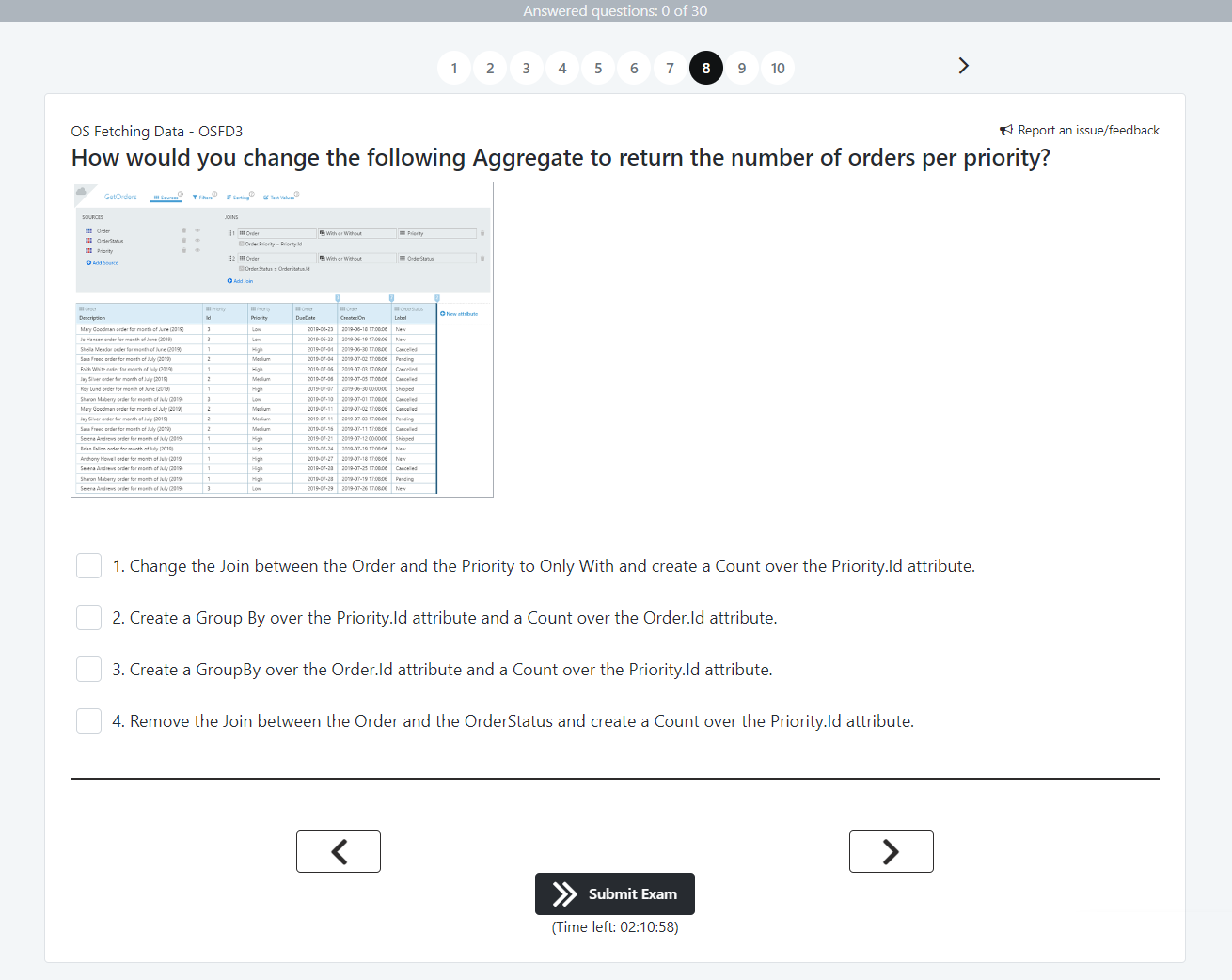Viewport: 1232px width, 980px height.
Task: Jump to question 2
Action: click(x=490, y=68)
